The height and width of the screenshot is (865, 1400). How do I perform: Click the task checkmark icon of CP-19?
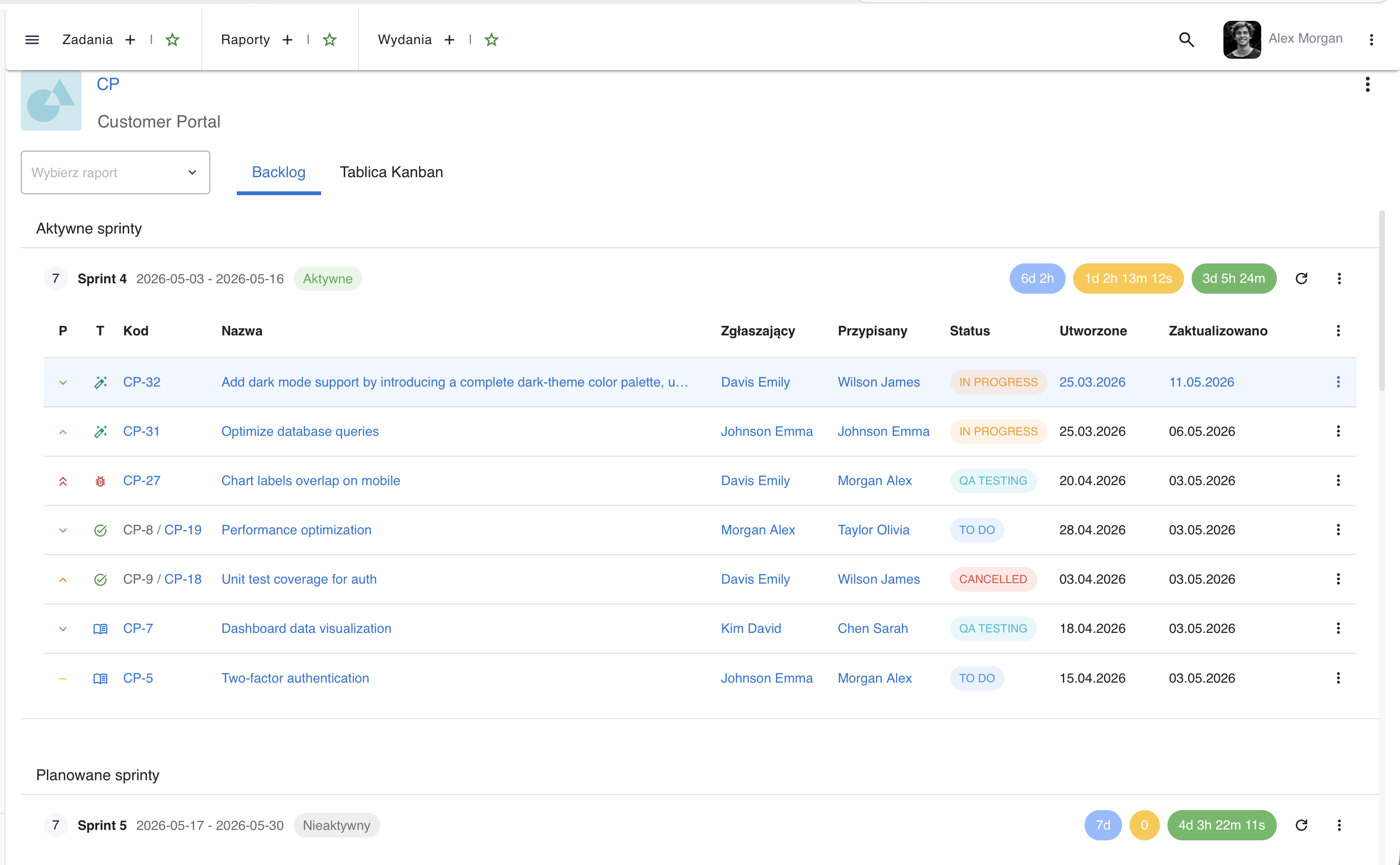click(x=100, y=531)
